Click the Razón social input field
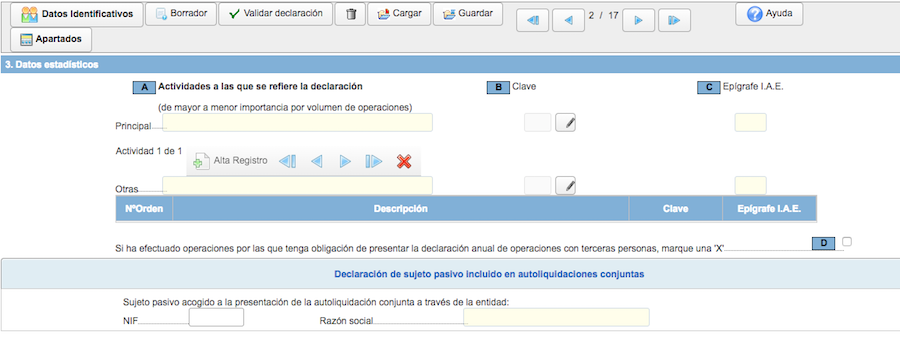The width and height of the screenshot is (900, 360). tap(556, 318)
